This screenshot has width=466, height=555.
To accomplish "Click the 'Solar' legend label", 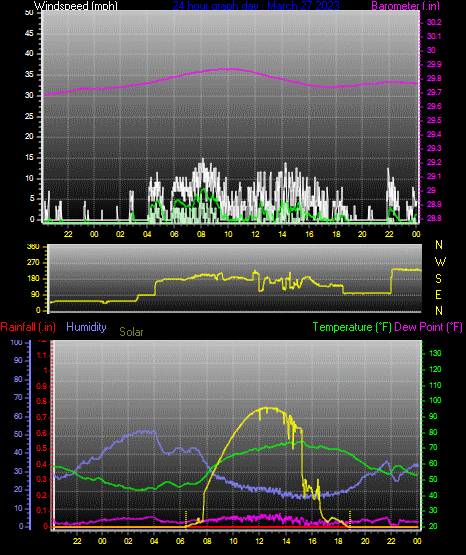I will pos(131,332).
